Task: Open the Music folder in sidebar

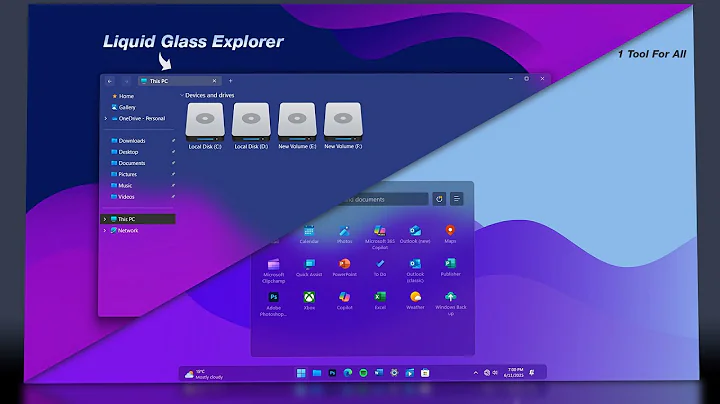Action: (122, 185)
